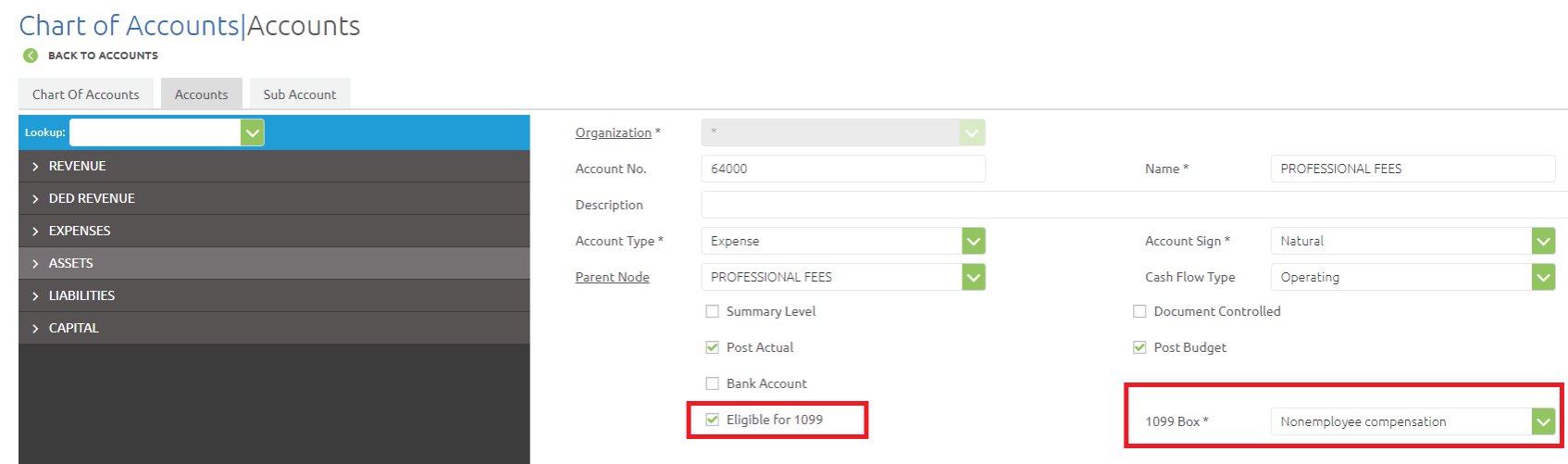Open the Organization field link
The height and width of the screenshot is (464, 1568).
tap(613, 132)
